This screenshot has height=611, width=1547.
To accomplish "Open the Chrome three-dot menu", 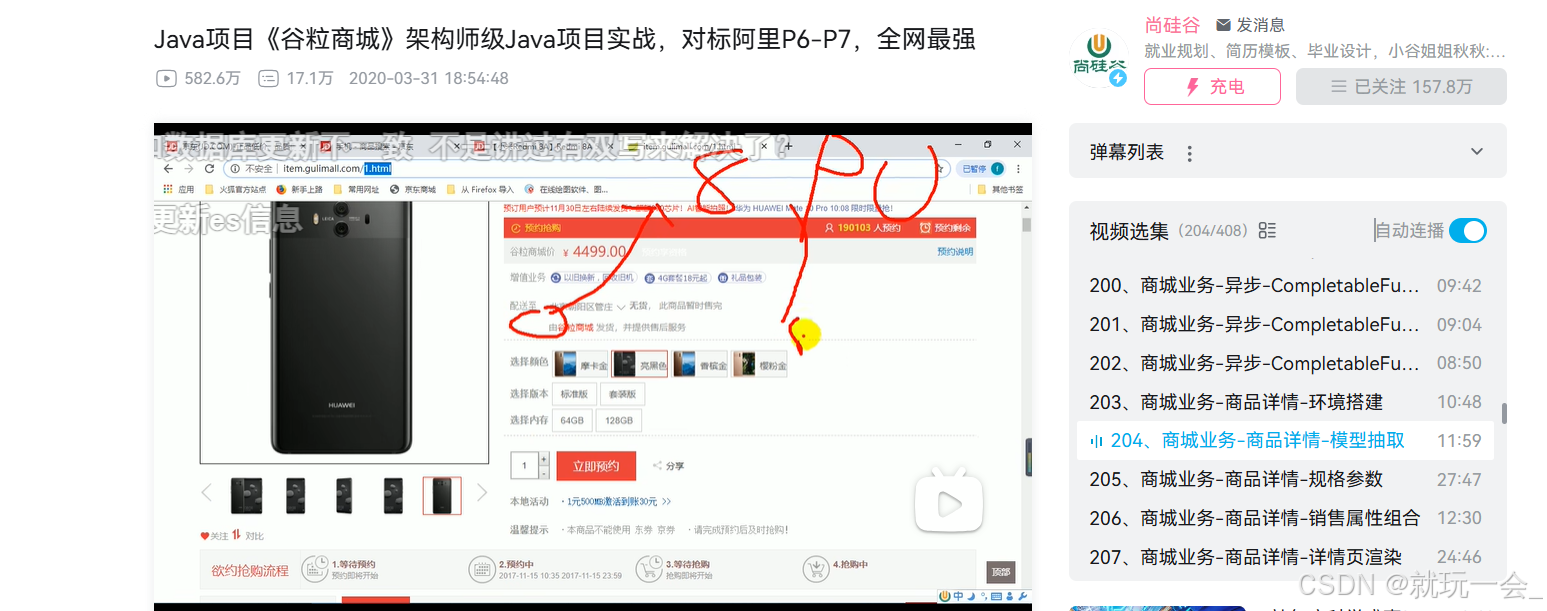I will point(1019,168).
